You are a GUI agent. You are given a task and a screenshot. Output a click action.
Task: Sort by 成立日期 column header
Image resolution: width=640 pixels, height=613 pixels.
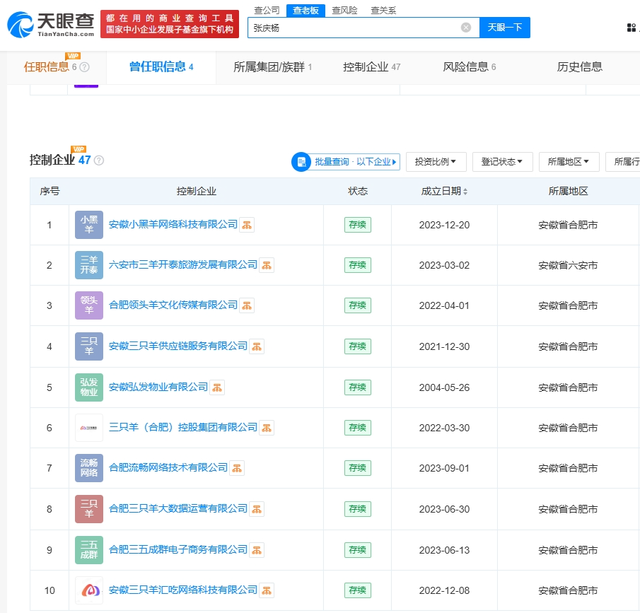click(443, 191)
